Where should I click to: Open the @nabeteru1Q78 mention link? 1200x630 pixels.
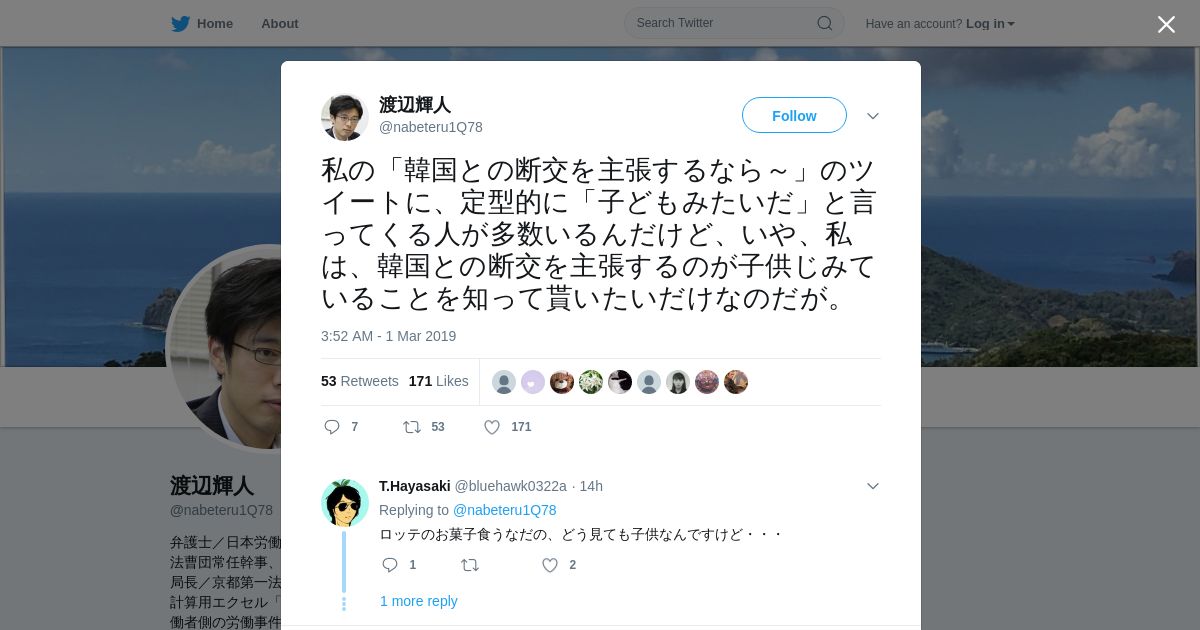pos(505,510)
